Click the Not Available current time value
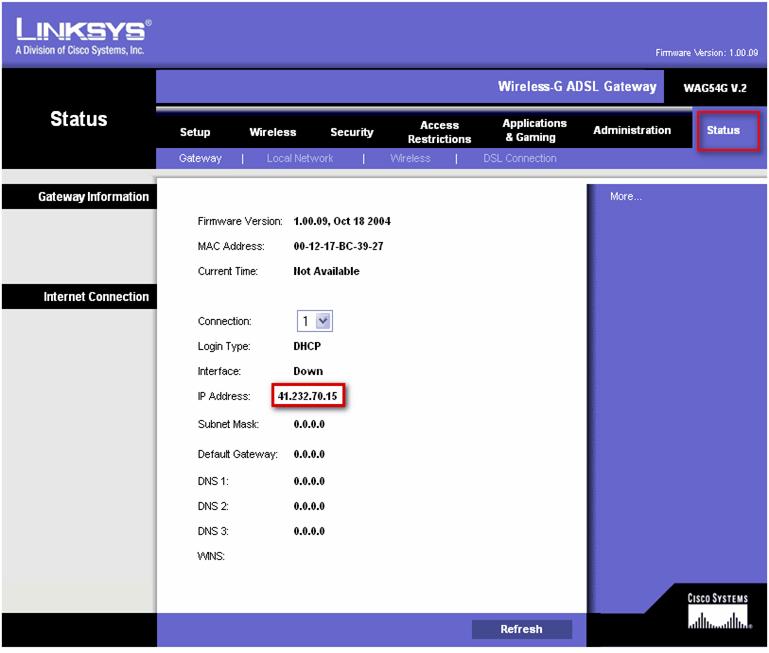Viewport: 769px width, 653px height. click(x=326, y=271)
